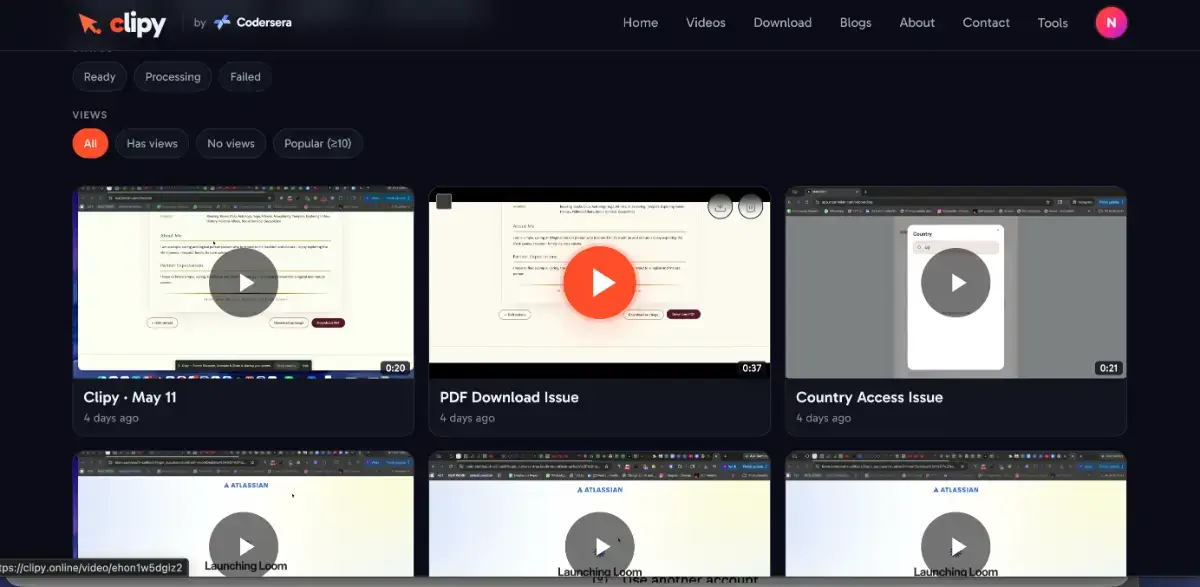Image resolution: width=1200 pixels, height=587 pixels.
Task: Open the PDF Download Issue title
Action: pos(509,397)
